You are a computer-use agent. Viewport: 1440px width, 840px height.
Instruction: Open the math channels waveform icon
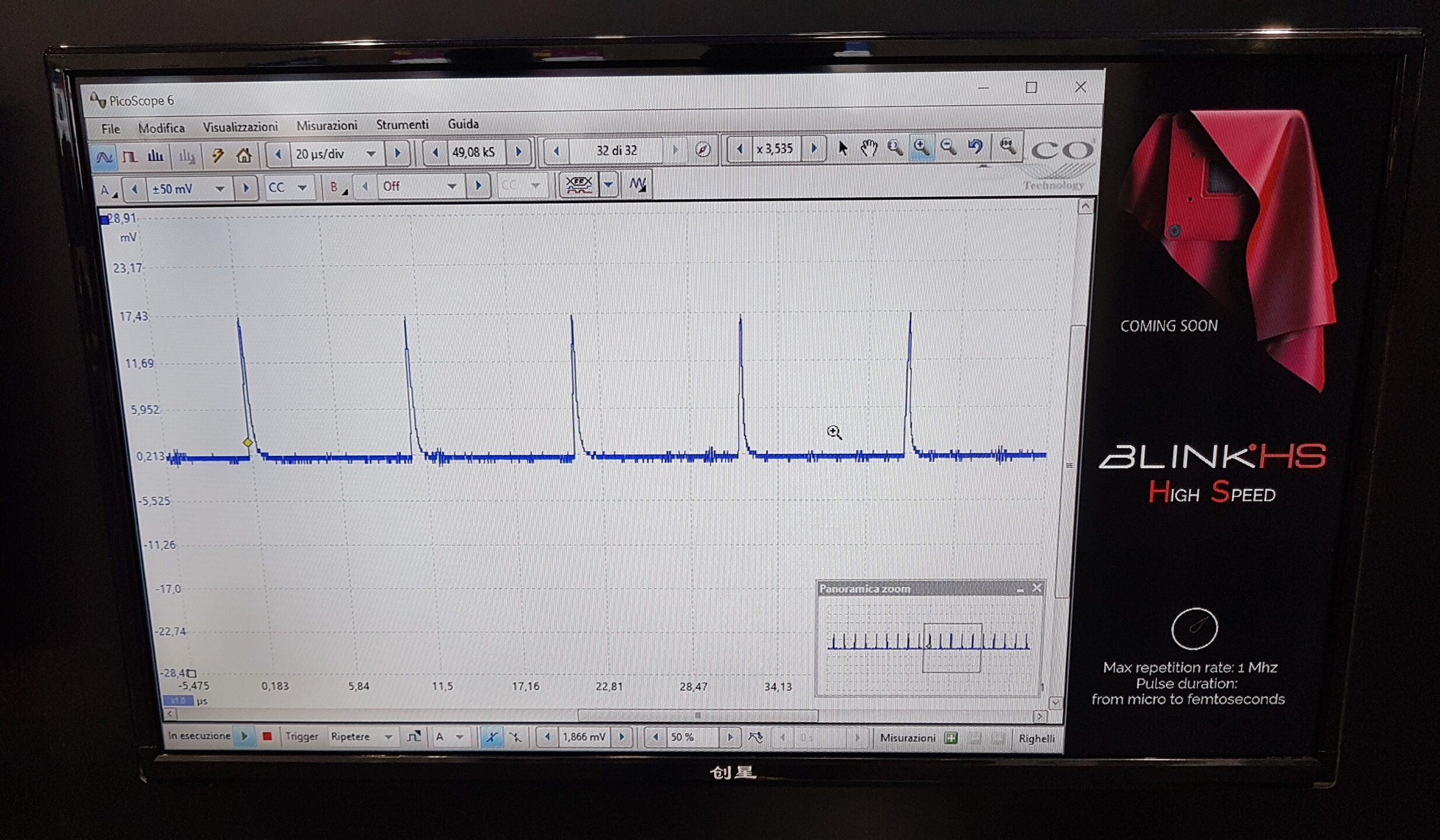(x=637, y=185)
